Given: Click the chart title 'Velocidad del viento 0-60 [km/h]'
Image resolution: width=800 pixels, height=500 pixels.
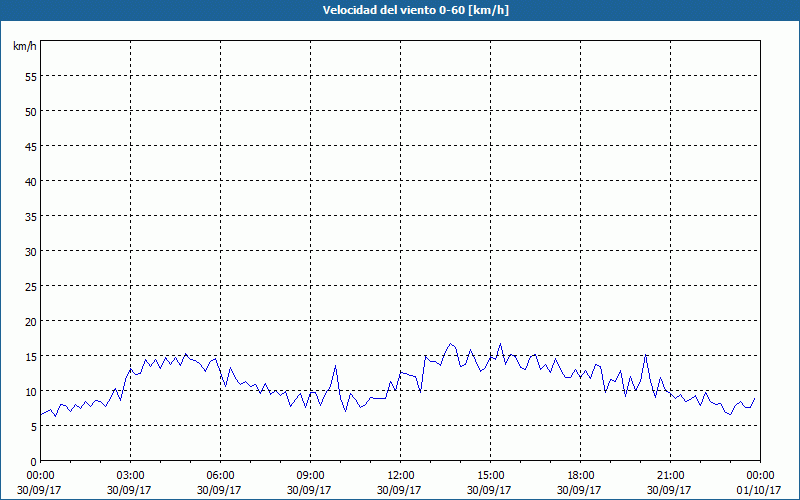Looking at the screenshot, I should pos(415,10).
